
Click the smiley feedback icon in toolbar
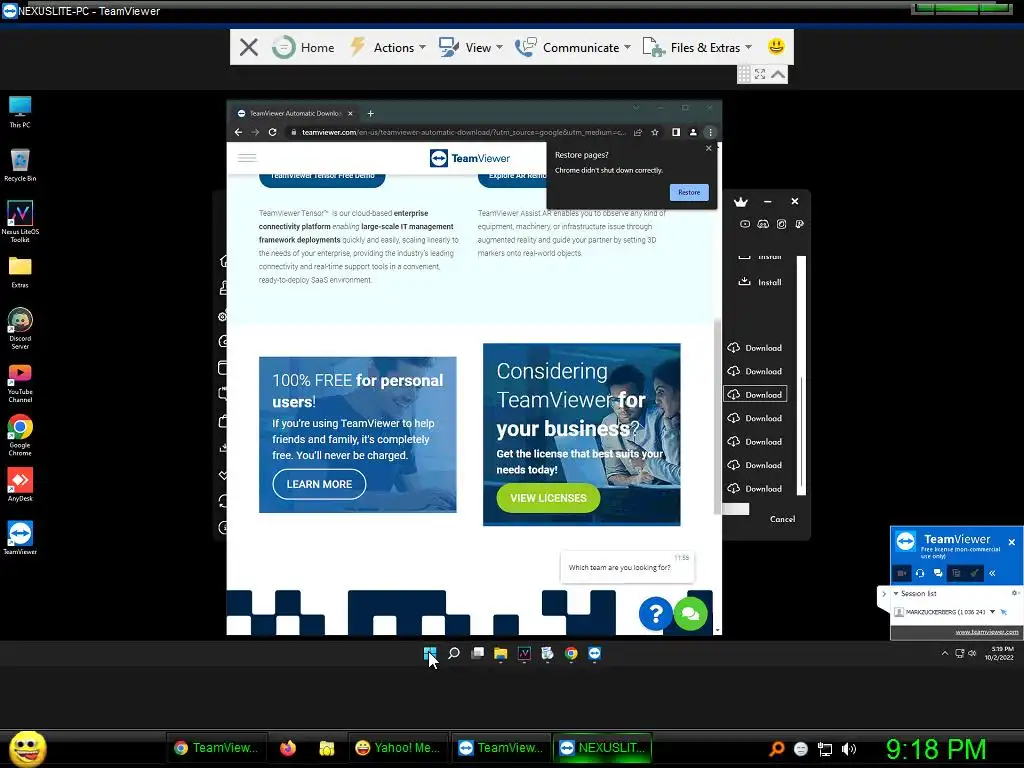(x=776, y=46)
